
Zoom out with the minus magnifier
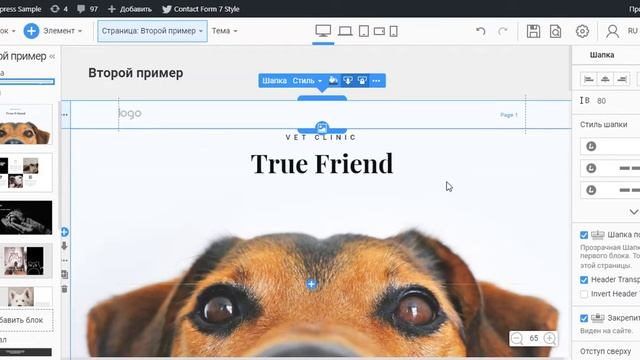pyautogui.click(x=517, y=338)
